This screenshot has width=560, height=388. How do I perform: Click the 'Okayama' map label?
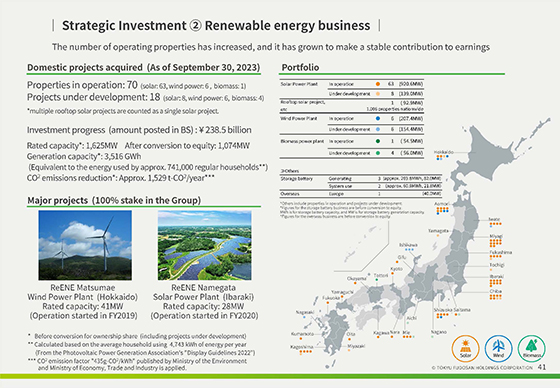tap(357, 278)
